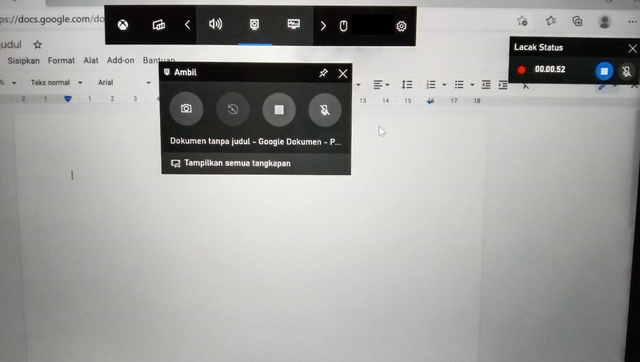Expand the numbered list dropdown arrow
This screenshot has height=362, width=640.
pos(444,85)
